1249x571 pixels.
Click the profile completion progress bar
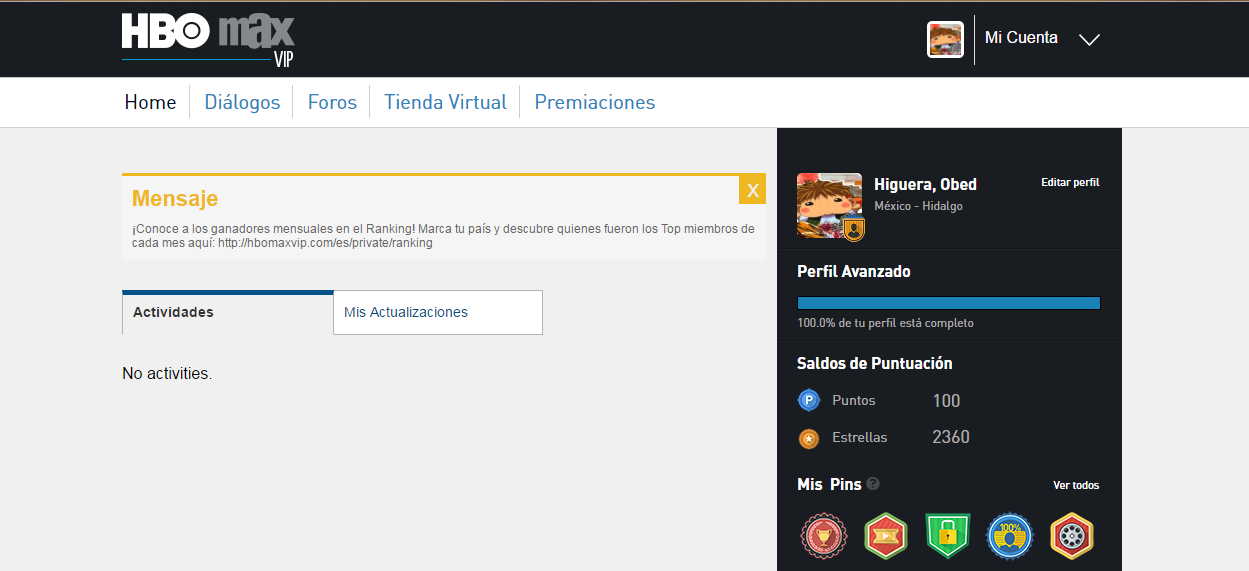tap(949, 303)
